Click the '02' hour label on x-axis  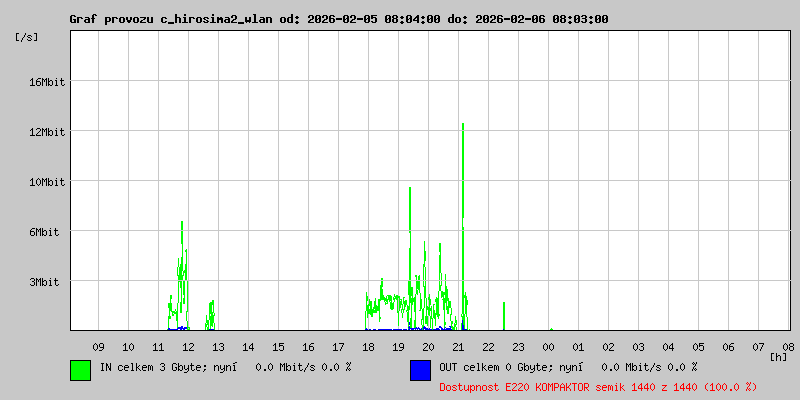(x=608, y=347)
